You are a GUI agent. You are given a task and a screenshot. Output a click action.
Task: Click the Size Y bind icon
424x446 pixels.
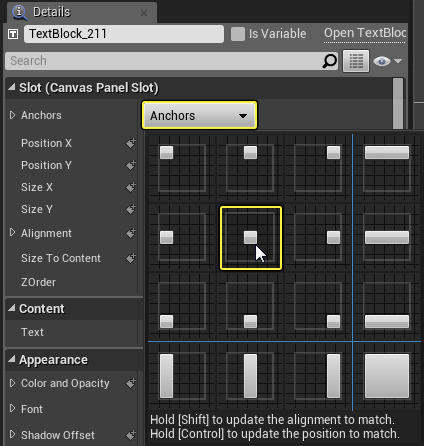(131, 209)
